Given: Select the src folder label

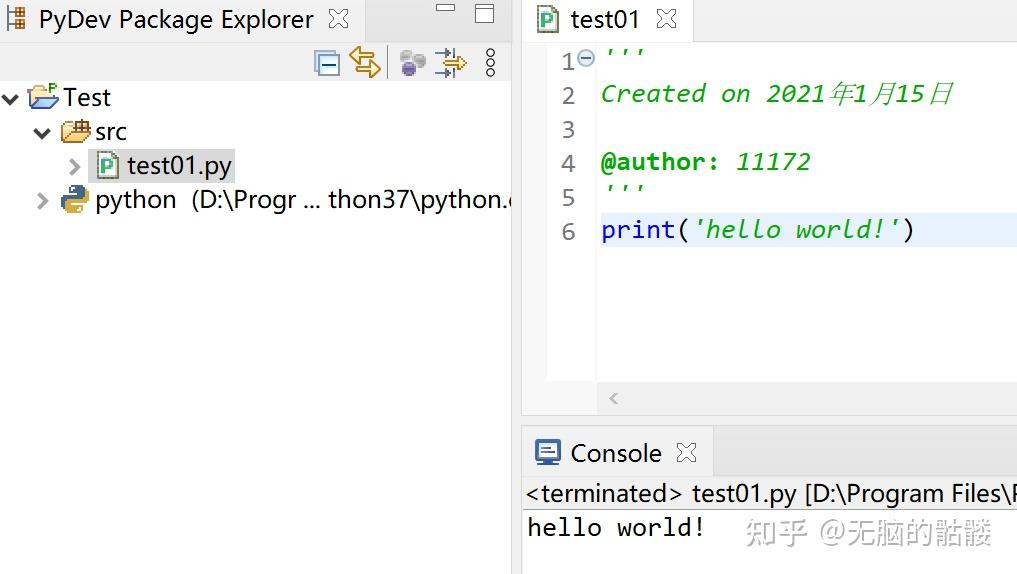Looking at the screenshot, I should pyautogui.click(x=110, y=132).
